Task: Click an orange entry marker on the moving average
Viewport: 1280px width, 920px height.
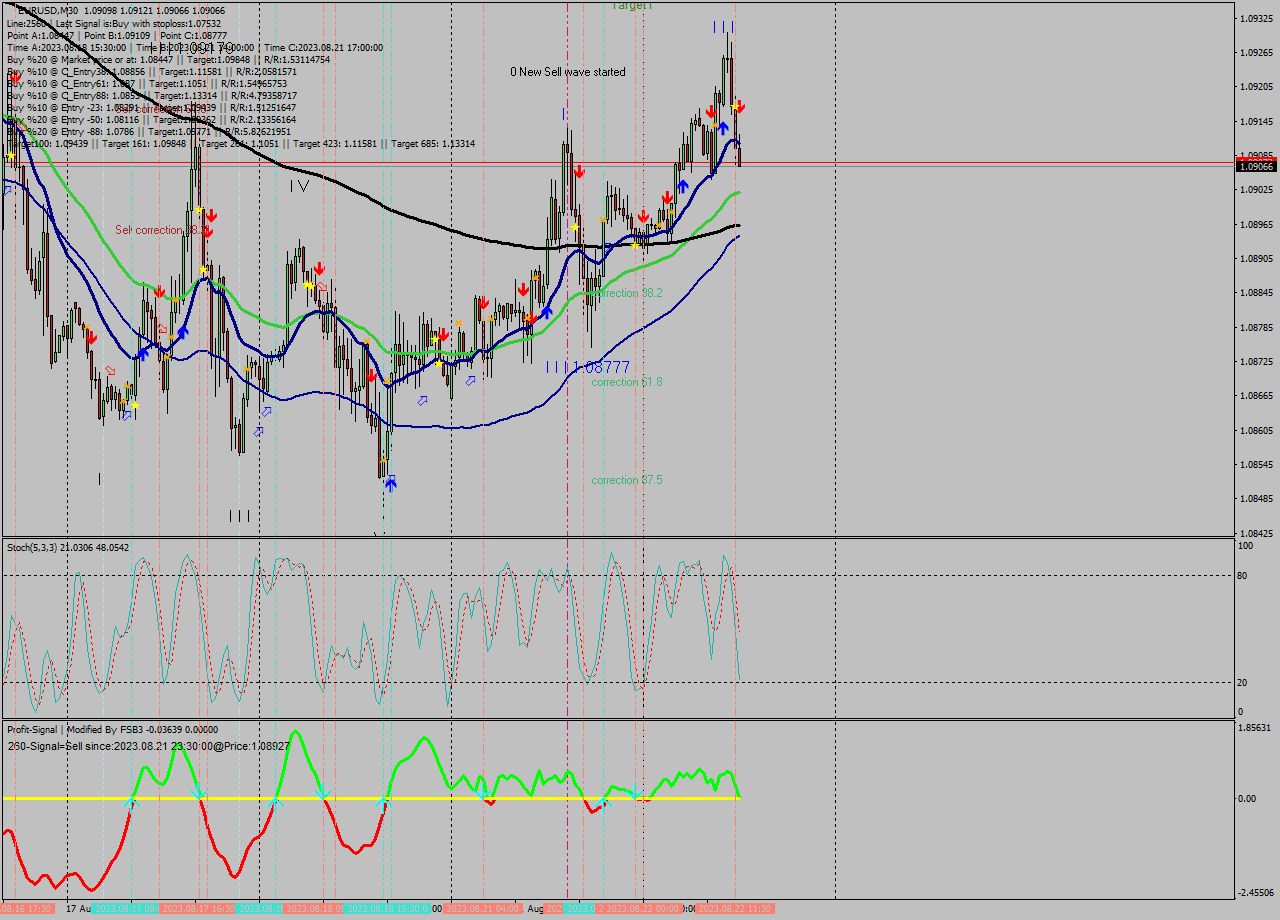Action: tap(715, 125)
